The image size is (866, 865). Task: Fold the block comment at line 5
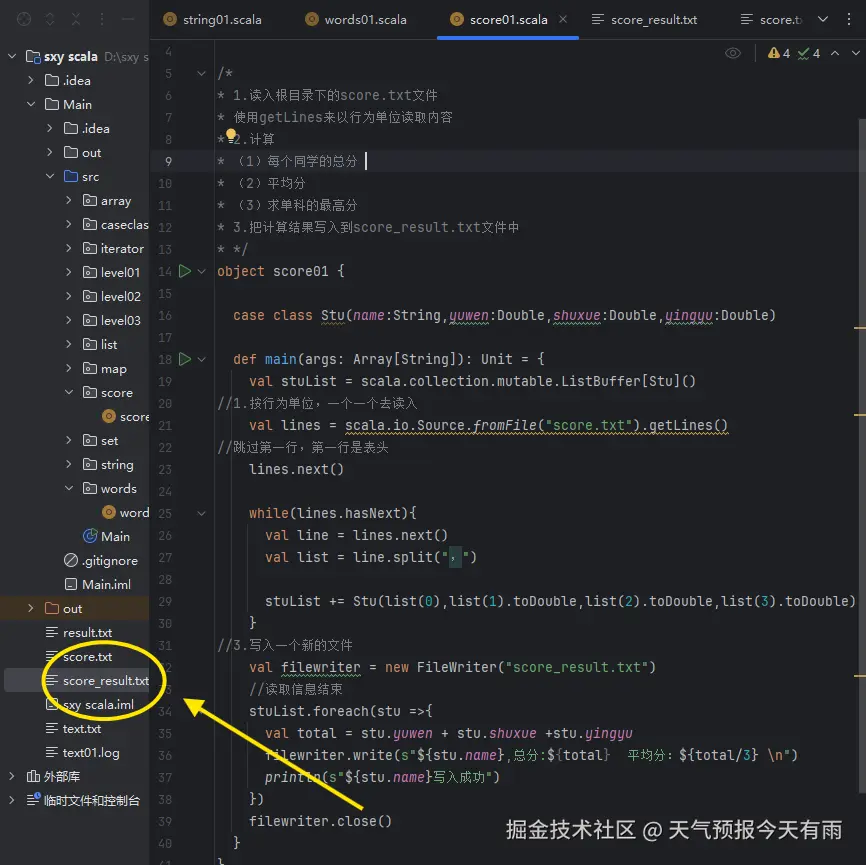(x=202, y=73)
